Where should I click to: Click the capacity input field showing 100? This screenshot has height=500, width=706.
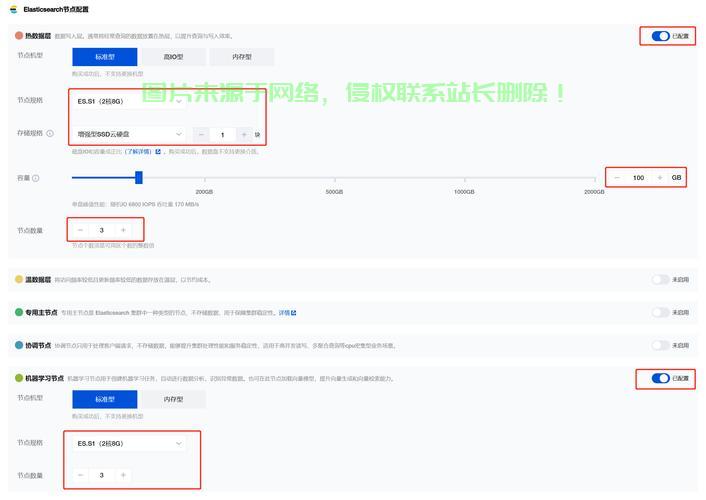[x=638, y=177]
